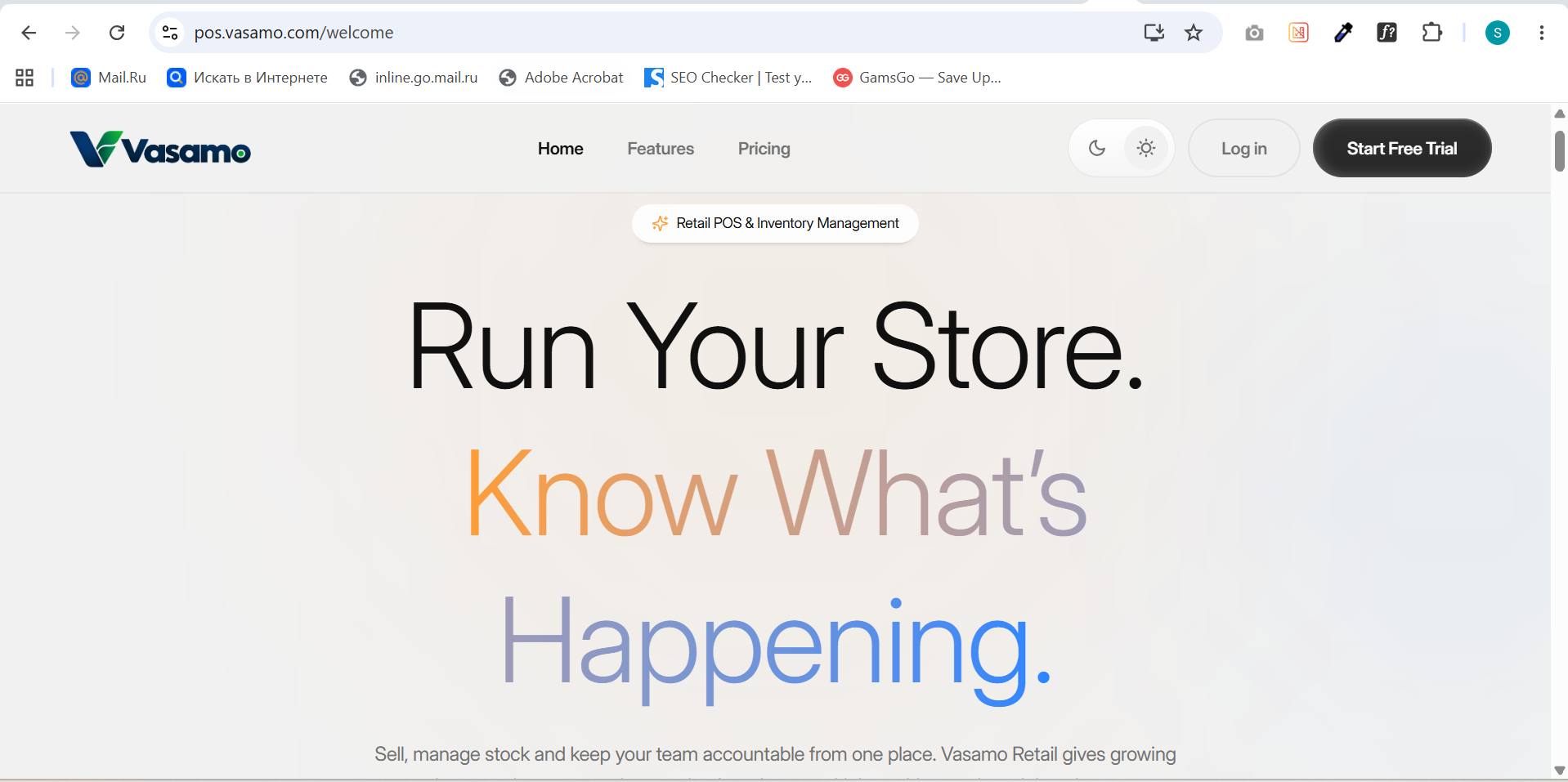Image resolution: width=1568 pixels, height=782 pixels.
Task: Click the page scrollbar down arrow
Action: click(x=1559, y=771)
